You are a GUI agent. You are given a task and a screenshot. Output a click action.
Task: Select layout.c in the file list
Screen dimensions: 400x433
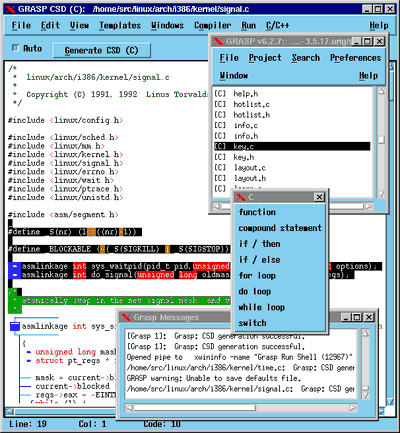pos(292,168)
